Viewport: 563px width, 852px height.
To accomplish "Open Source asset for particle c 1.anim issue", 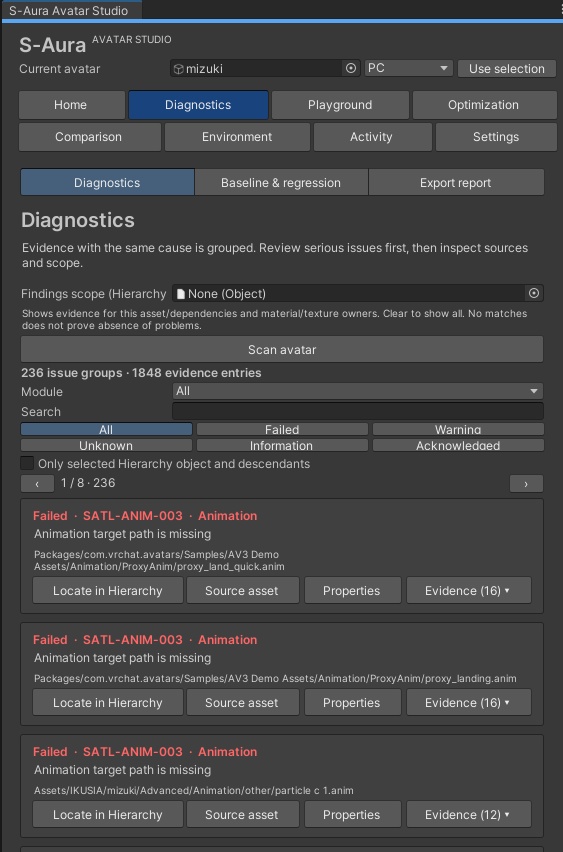I will click(x=242, y=815).
